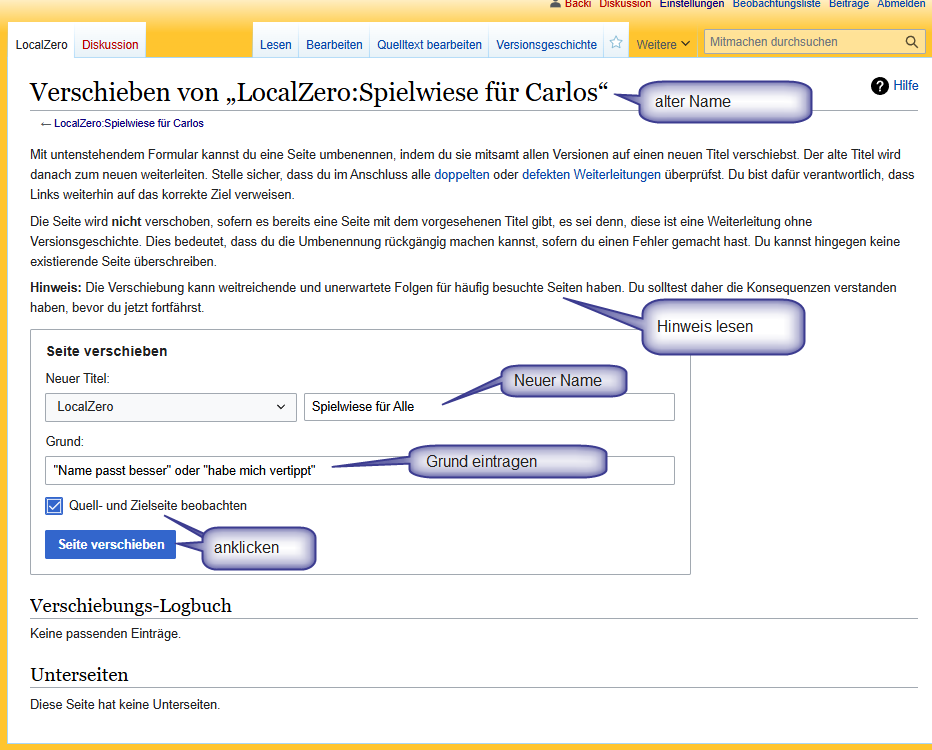
Task: Open the user Diskussion link at top
Action: tap(625, 4)
